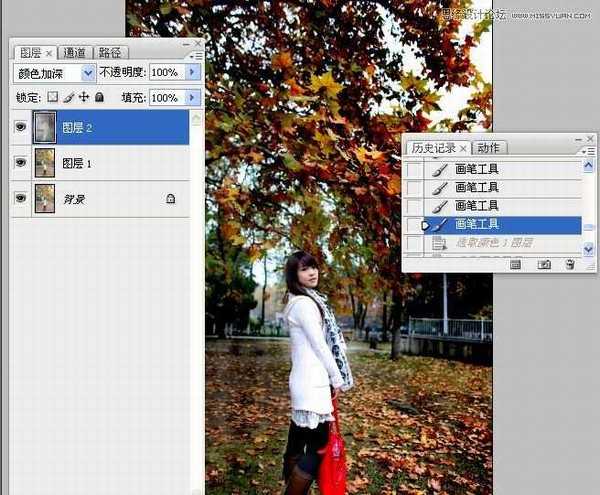Viewport: 600px width, 495px height.
Task: Switch to the 通道 (Channels) tab
Action: click(75, 53)
